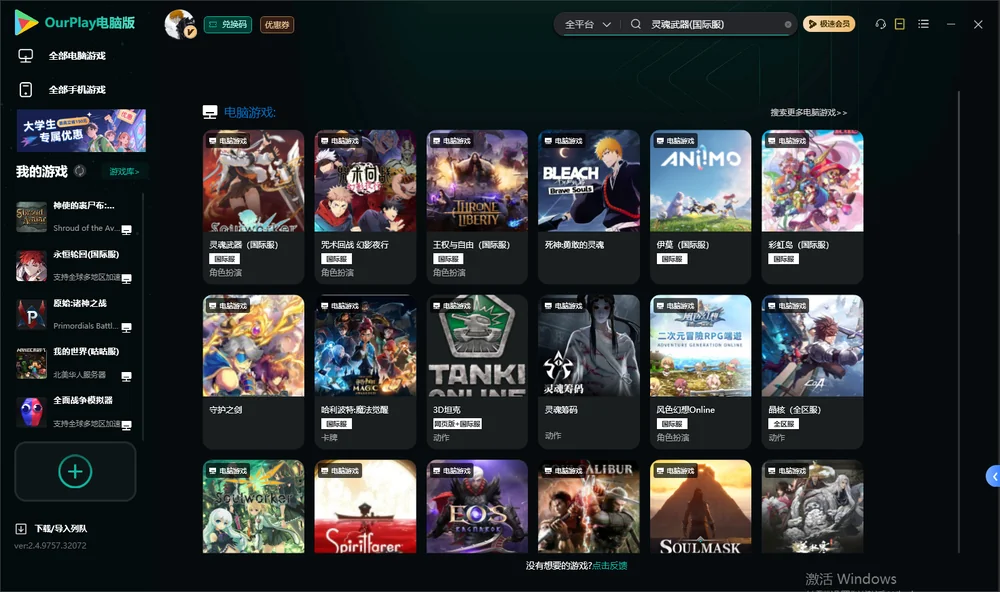Screen dimensions: 1000x592
Task: Open 咒术回战 幻影夜行 game card
Action: pyautogui.click(x=365, y=207)
